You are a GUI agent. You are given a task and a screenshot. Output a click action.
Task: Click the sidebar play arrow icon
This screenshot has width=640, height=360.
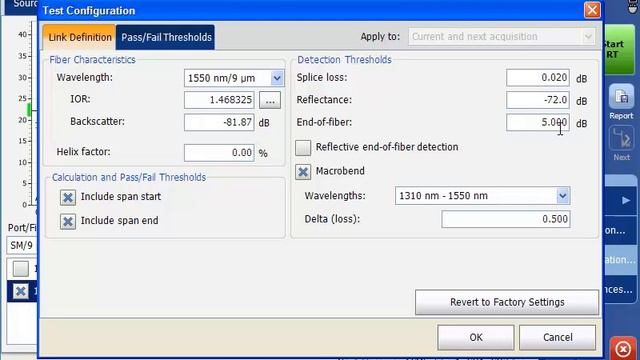point(626,200)
